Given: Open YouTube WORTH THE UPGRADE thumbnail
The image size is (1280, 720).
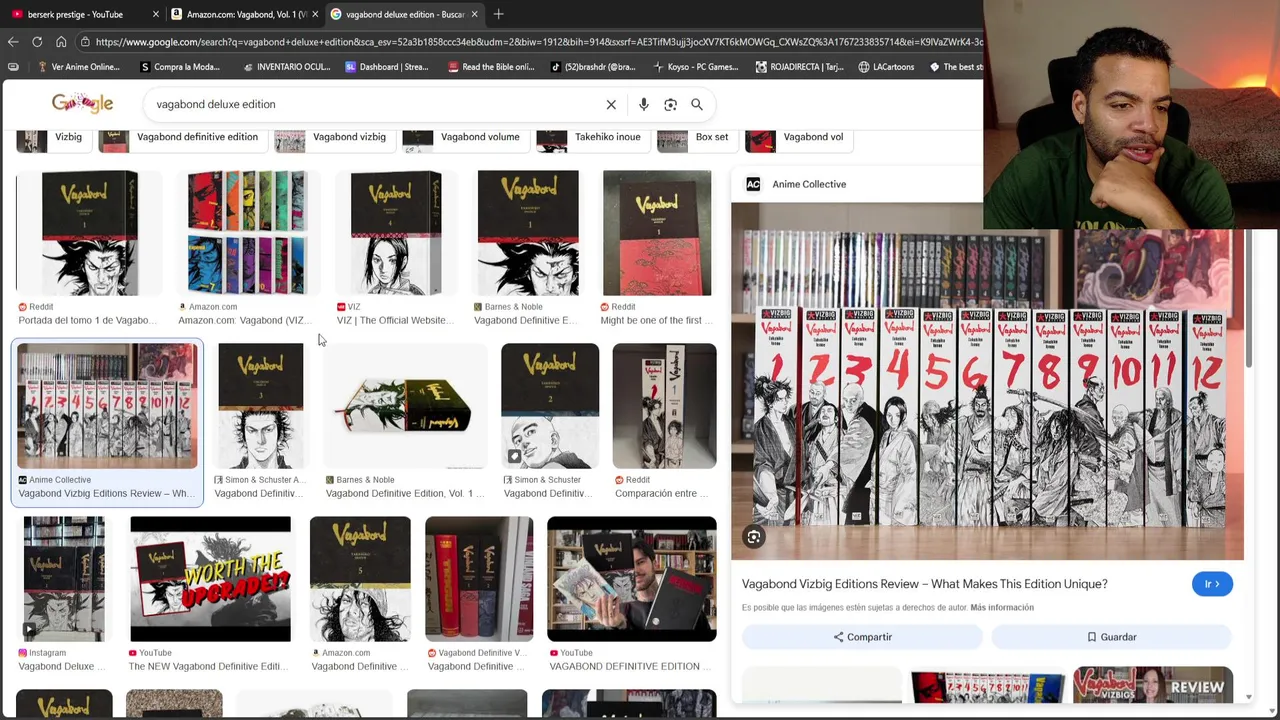Looking at the screenshot, I should pos(210,579).
